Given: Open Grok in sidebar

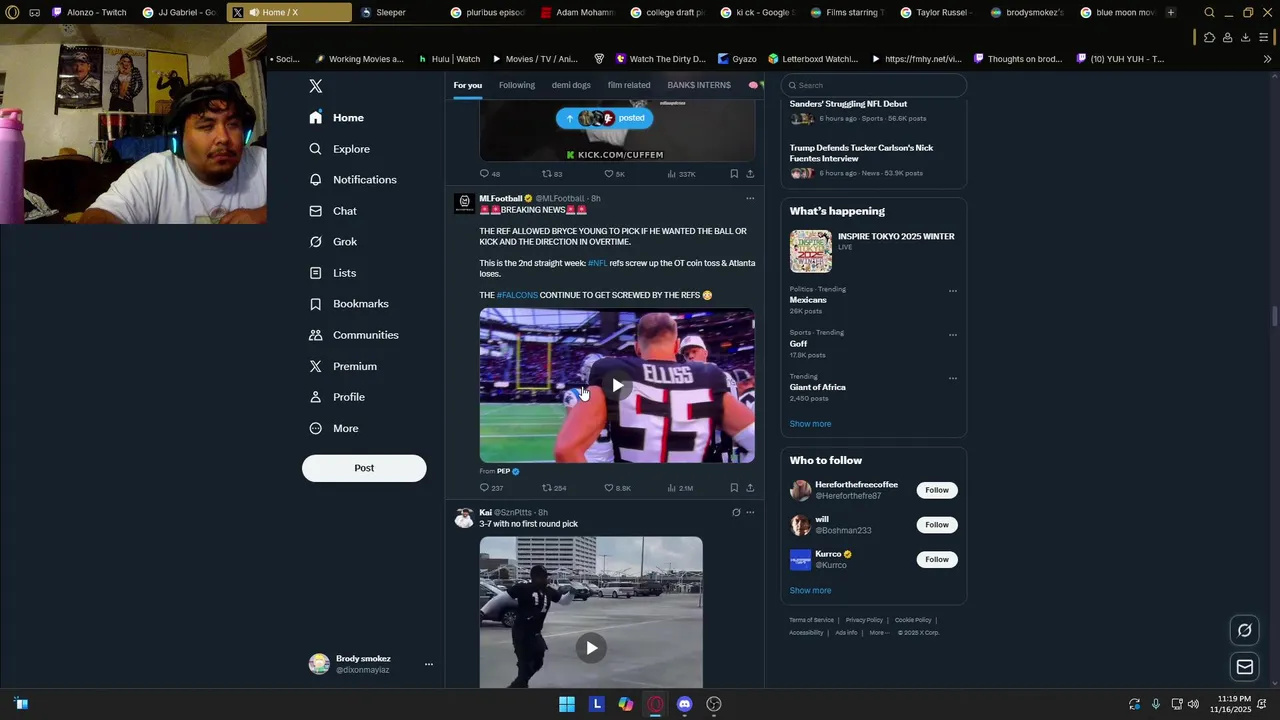Looking at the screenshot, I should (x=333, y=242).
